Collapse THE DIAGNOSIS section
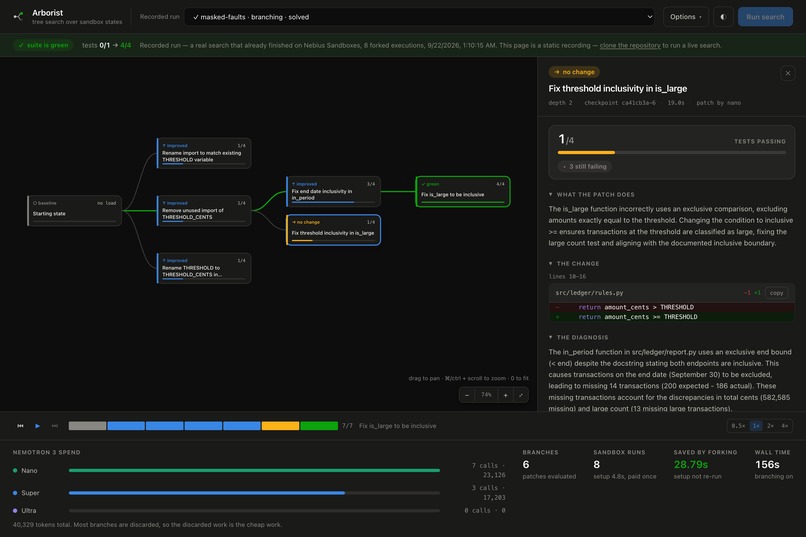806x537 pixels. coord(578,337)
